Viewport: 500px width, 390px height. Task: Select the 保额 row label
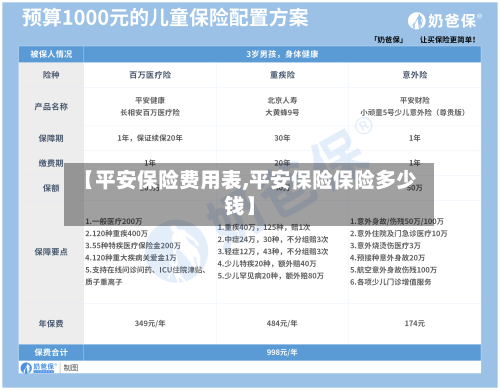pyautogui.click(x=51, y=188)
